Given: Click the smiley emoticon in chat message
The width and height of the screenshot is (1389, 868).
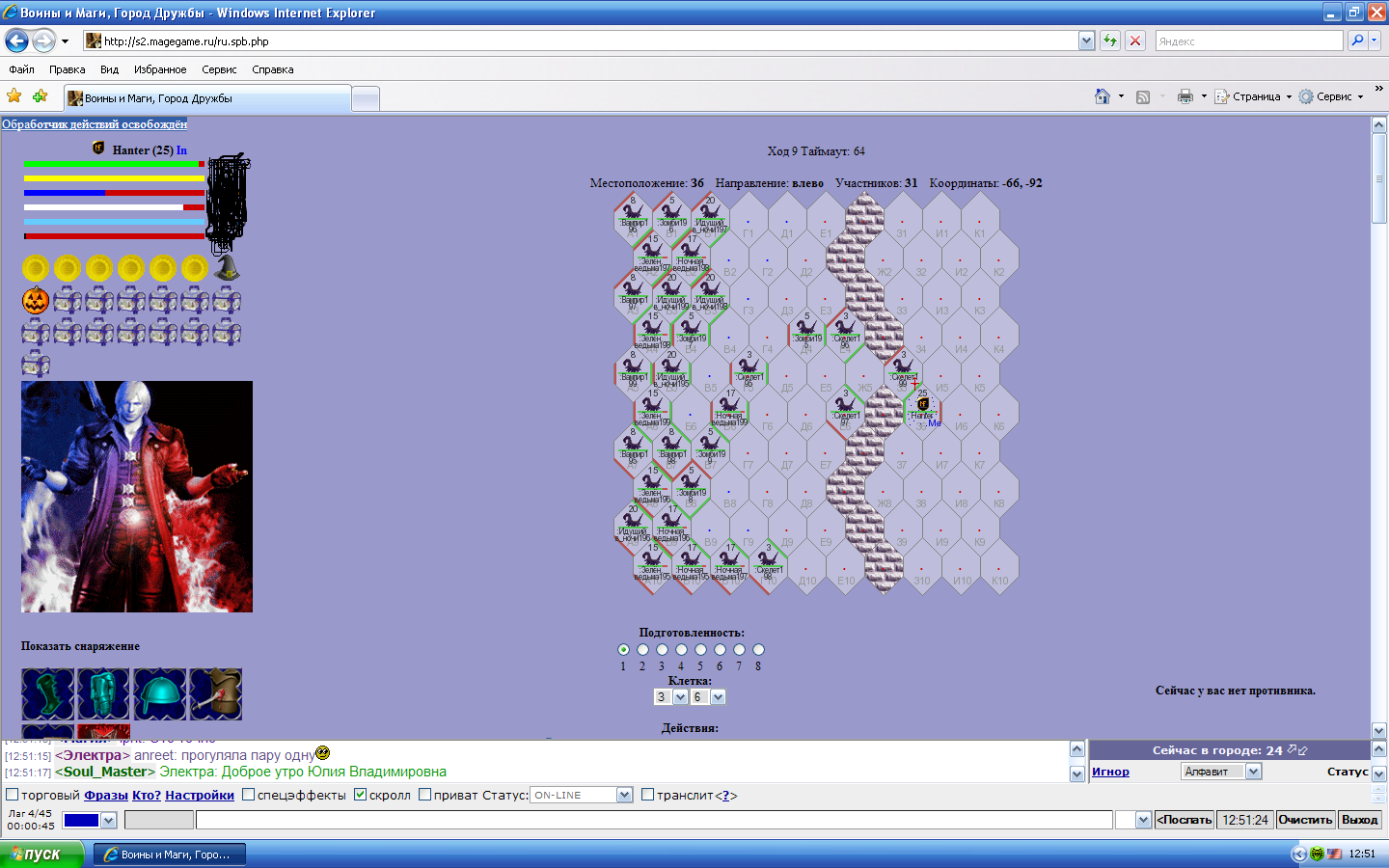Looking at the screenshot, I should [x=323, y=752].
